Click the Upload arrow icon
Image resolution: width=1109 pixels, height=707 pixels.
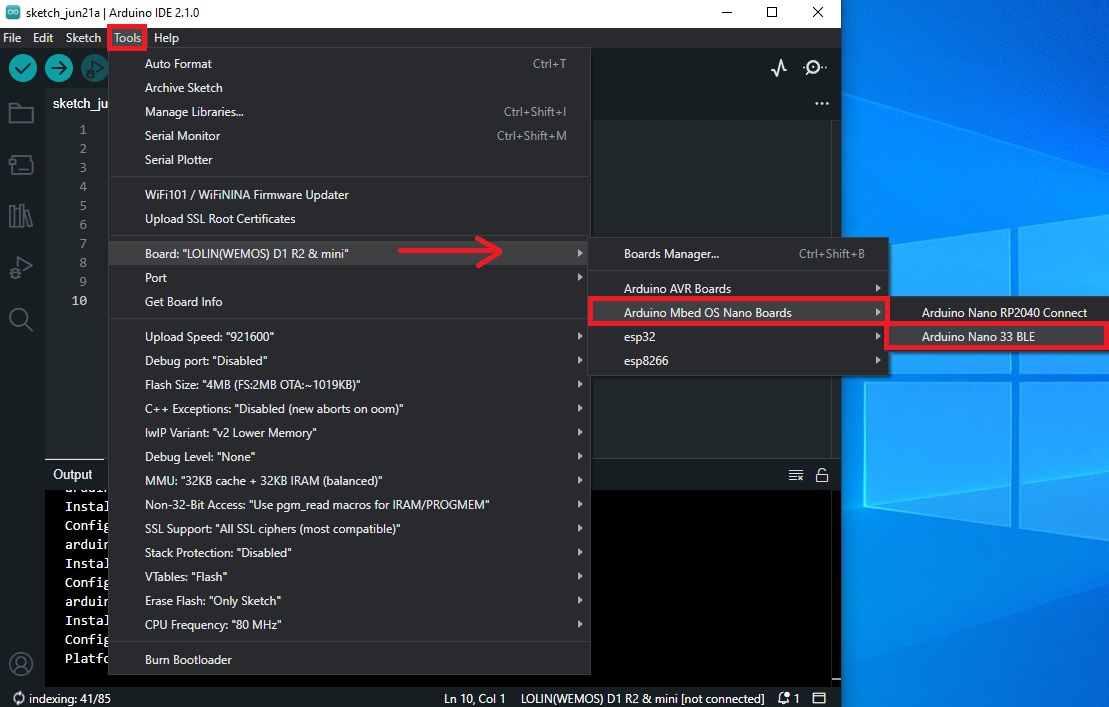click(59, 68)
